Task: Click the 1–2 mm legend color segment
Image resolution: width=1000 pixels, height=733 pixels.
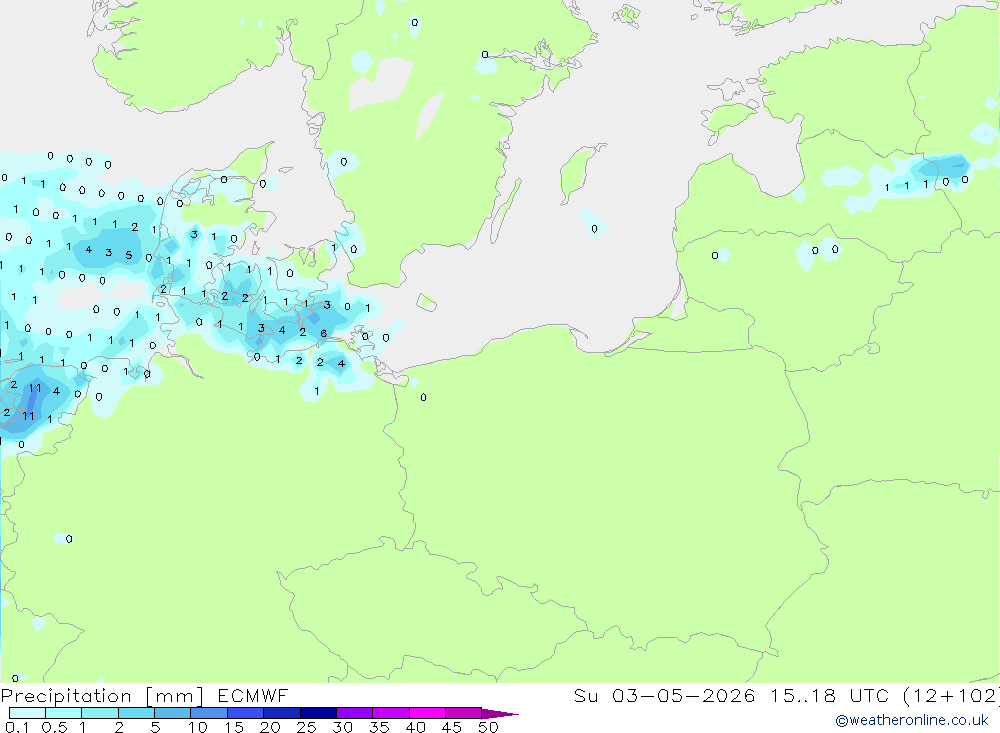Action: (x=100, y=713)
